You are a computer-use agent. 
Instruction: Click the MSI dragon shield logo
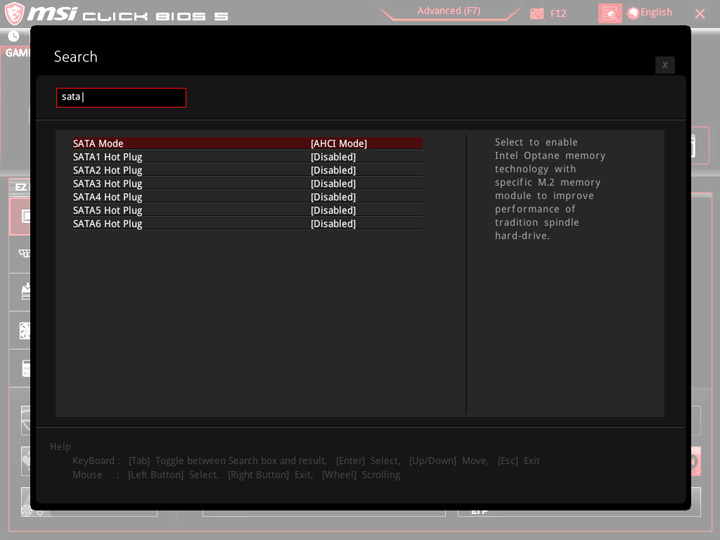coord(15,13)
